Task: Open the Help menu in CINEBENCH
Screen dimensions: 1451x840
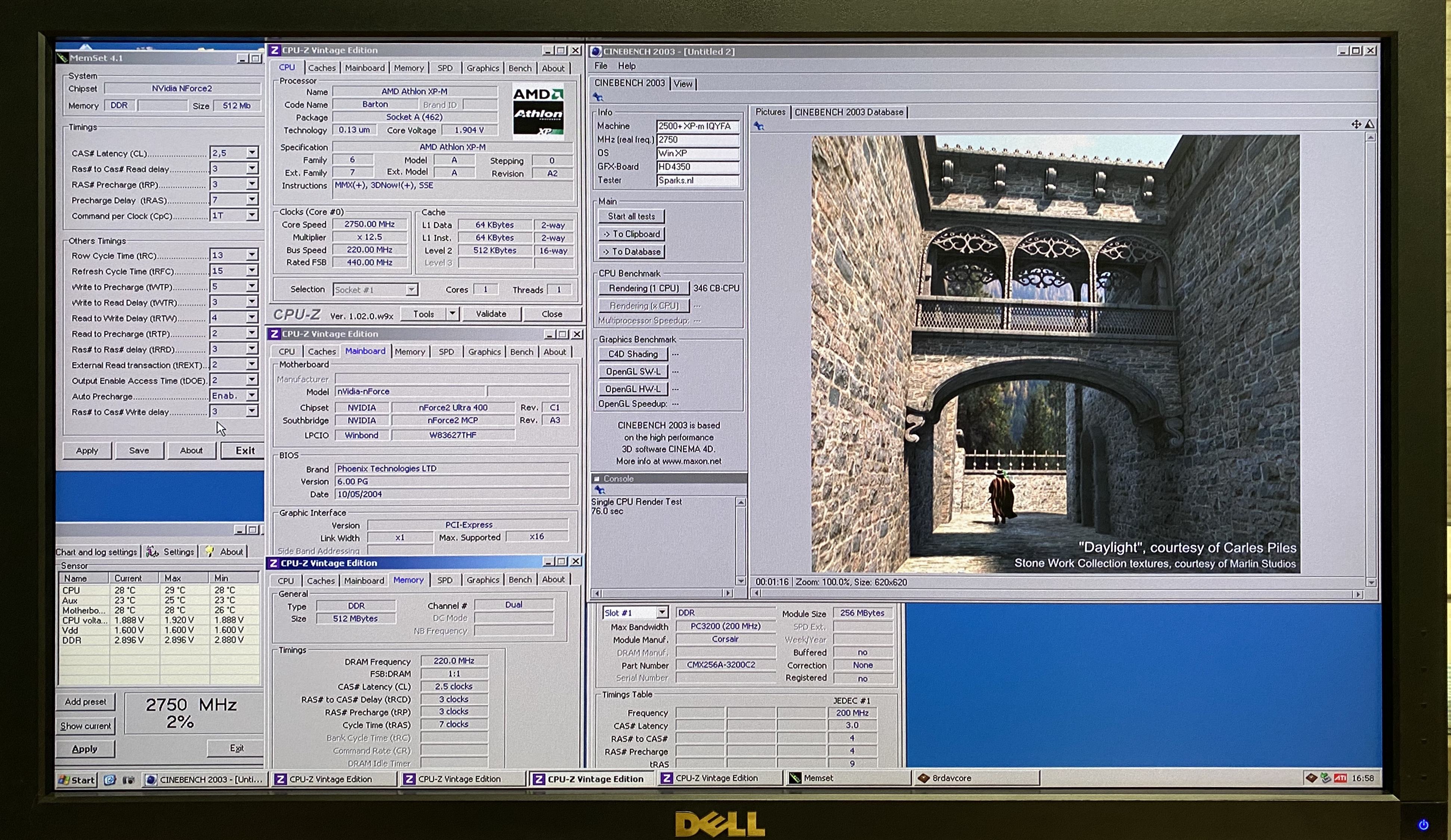Action: pyautogui.click(x=626, y=66)
